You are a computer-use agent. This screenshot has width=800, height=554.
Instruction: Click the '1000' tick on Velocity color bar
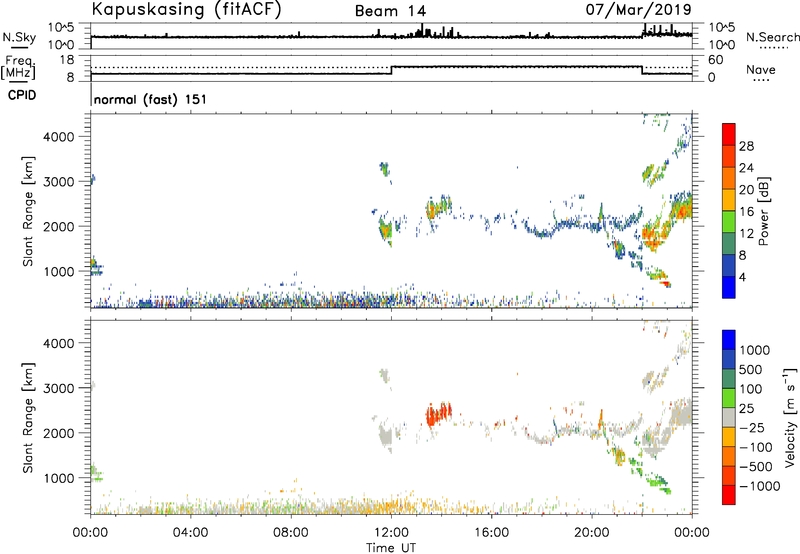pos(755,350)
